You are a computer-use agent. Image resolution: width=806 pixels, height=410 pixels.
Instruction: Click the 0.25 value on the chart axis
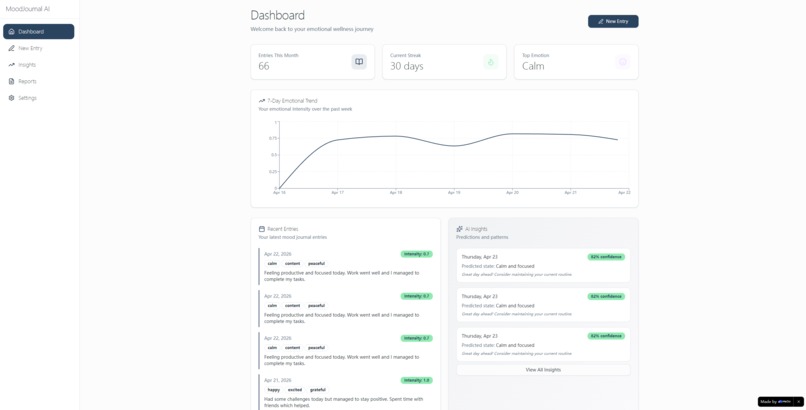[272, 172]
